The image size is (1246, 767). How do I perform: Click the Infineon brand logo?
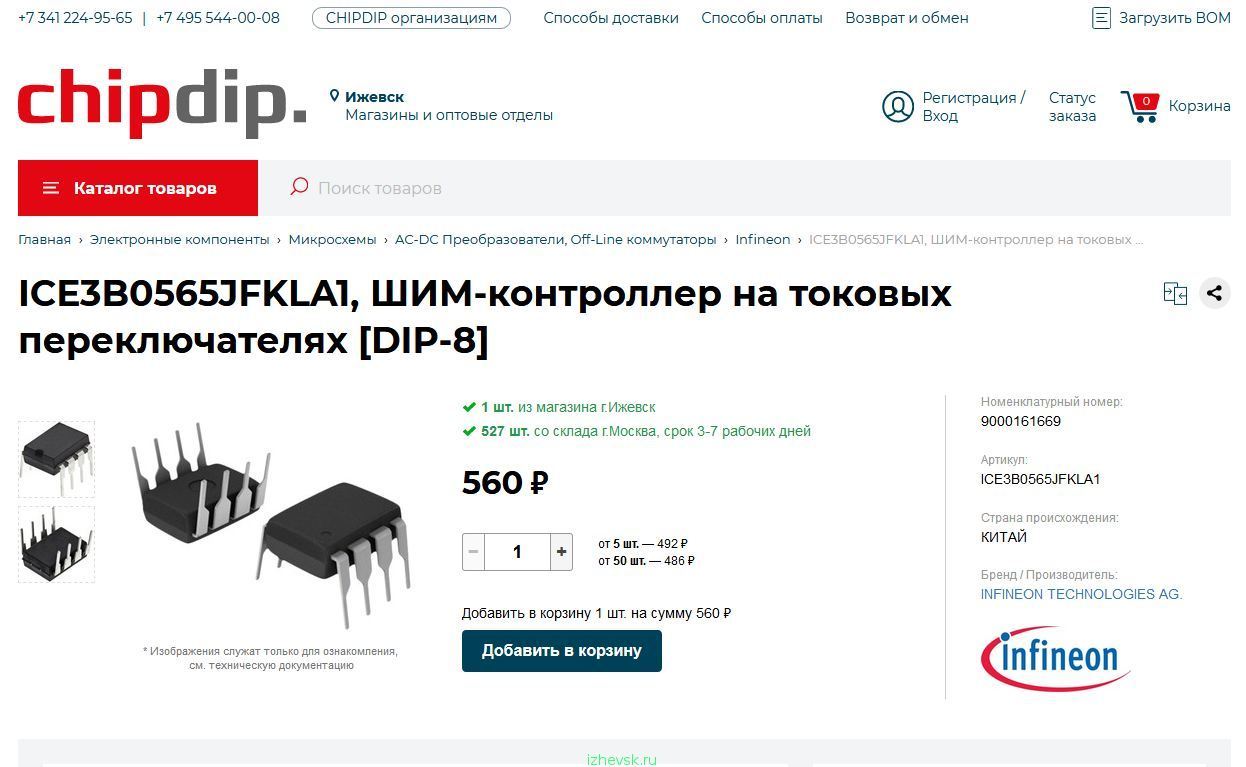pos(1055,659)
